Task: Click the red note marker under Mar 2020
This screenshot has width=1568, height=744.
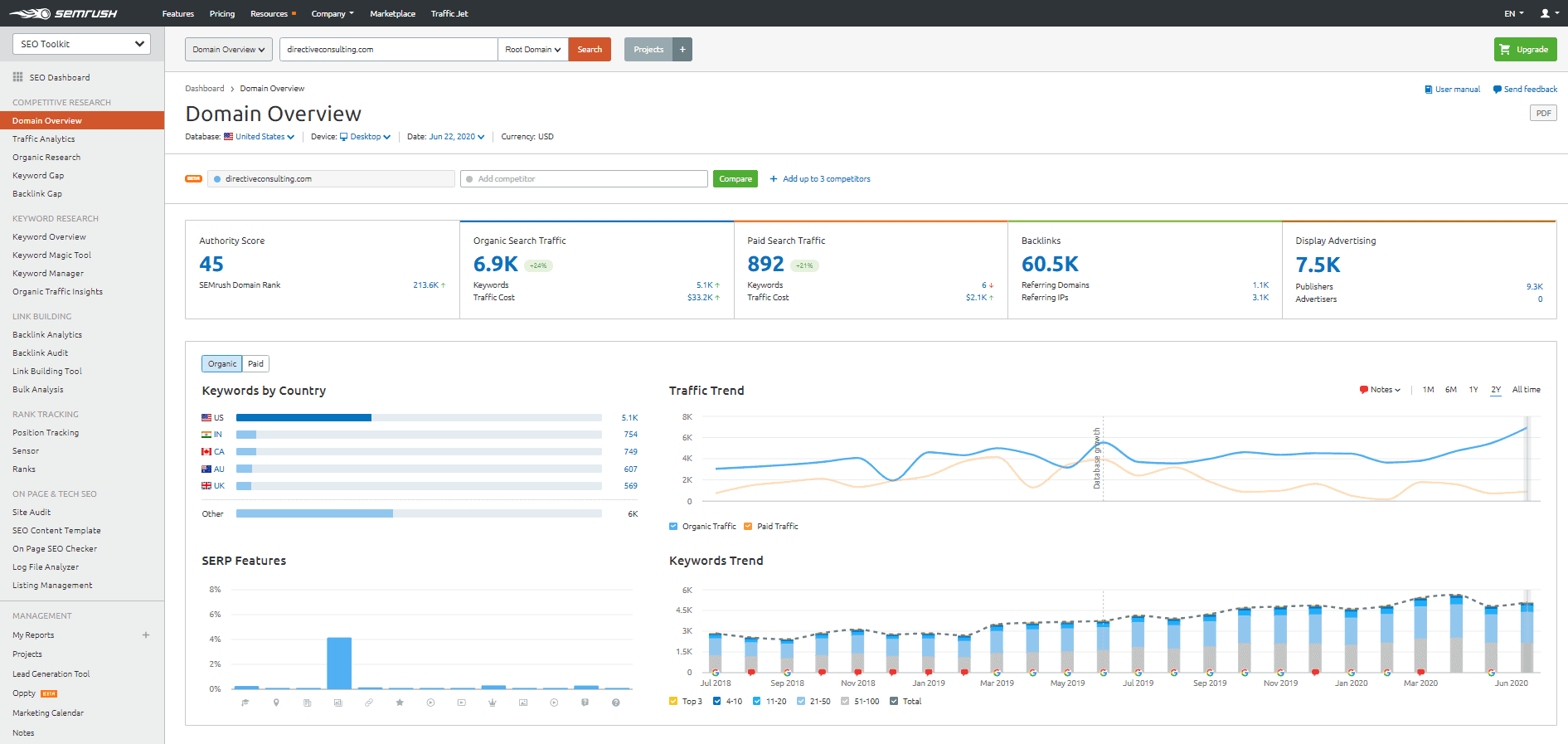Action: click(x=1421, y=673)
